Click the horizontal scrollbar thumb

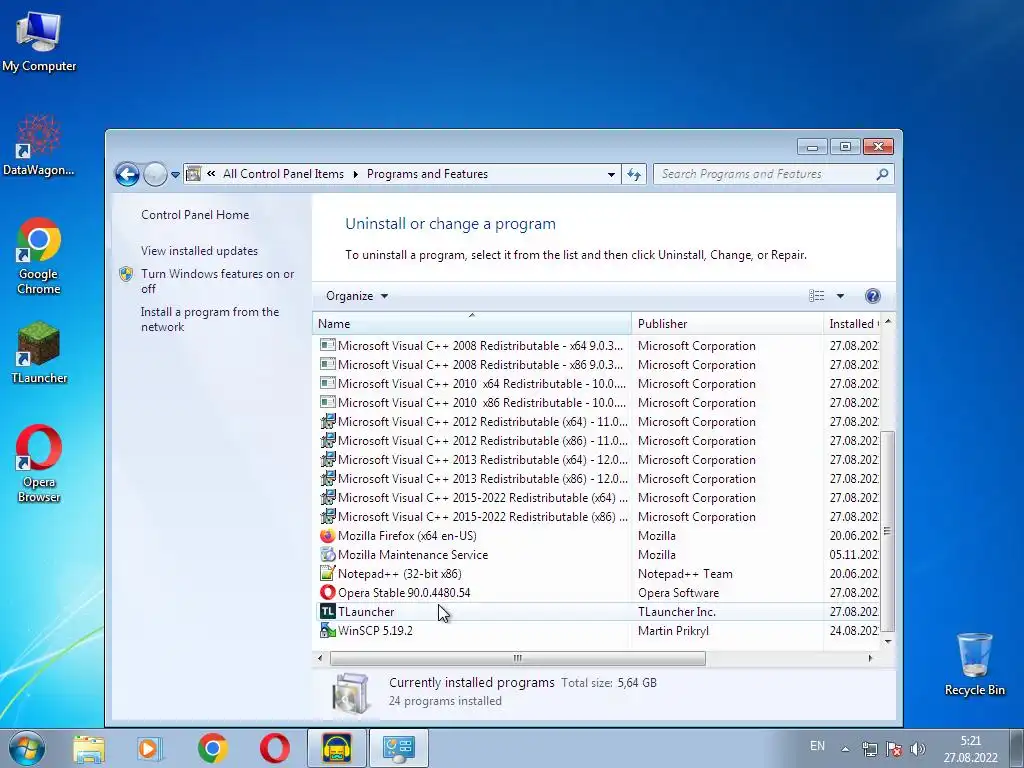[517, 658]
